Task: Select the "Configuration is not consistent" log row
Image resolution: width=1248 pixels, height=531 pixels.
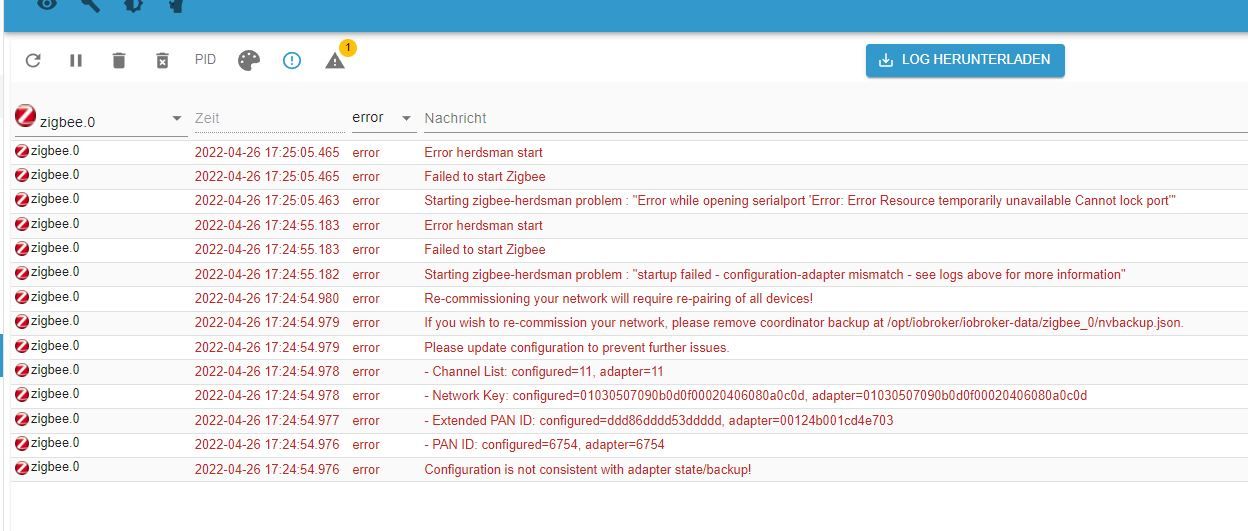Action: coord(587,469)
